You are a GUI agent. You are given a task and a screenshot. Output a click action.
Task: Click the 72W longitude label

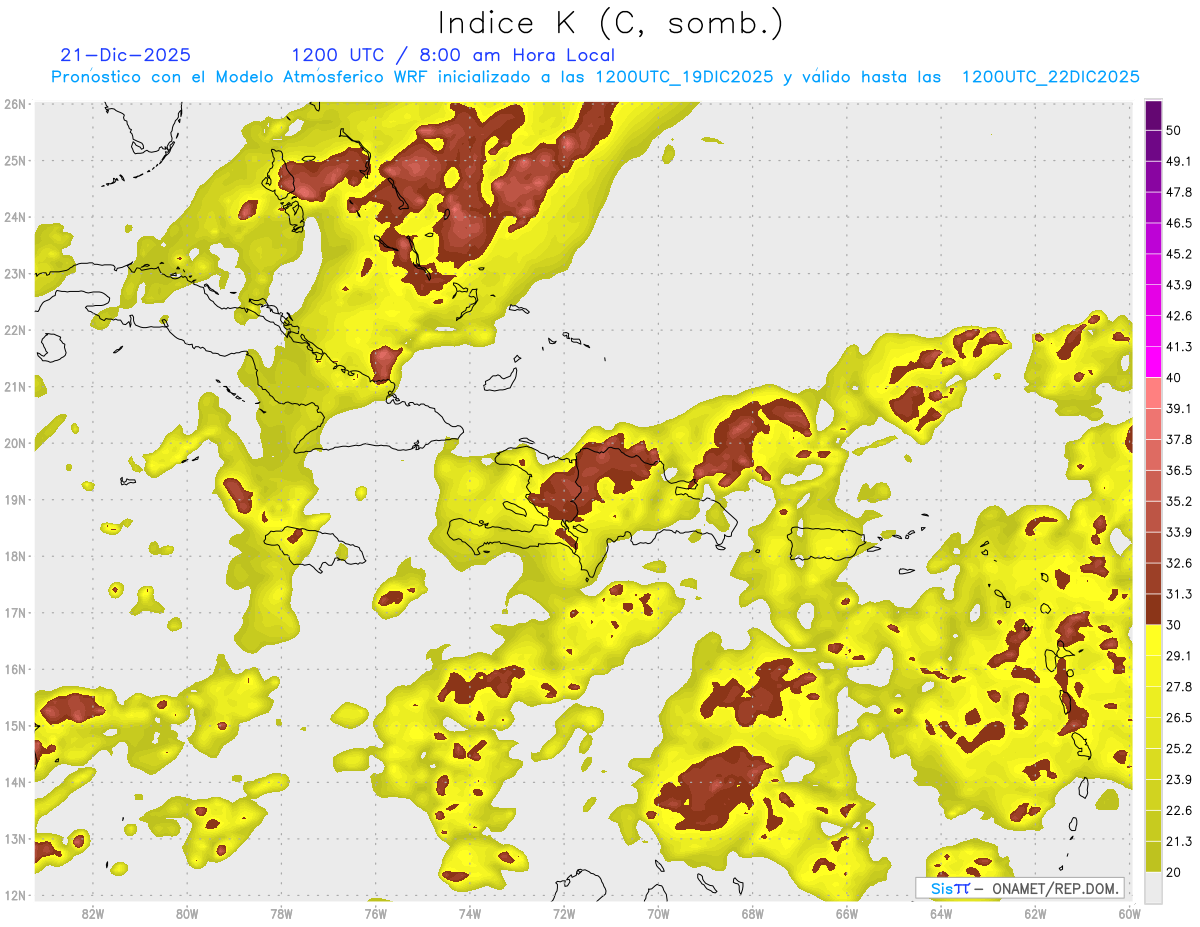(564, 913)
